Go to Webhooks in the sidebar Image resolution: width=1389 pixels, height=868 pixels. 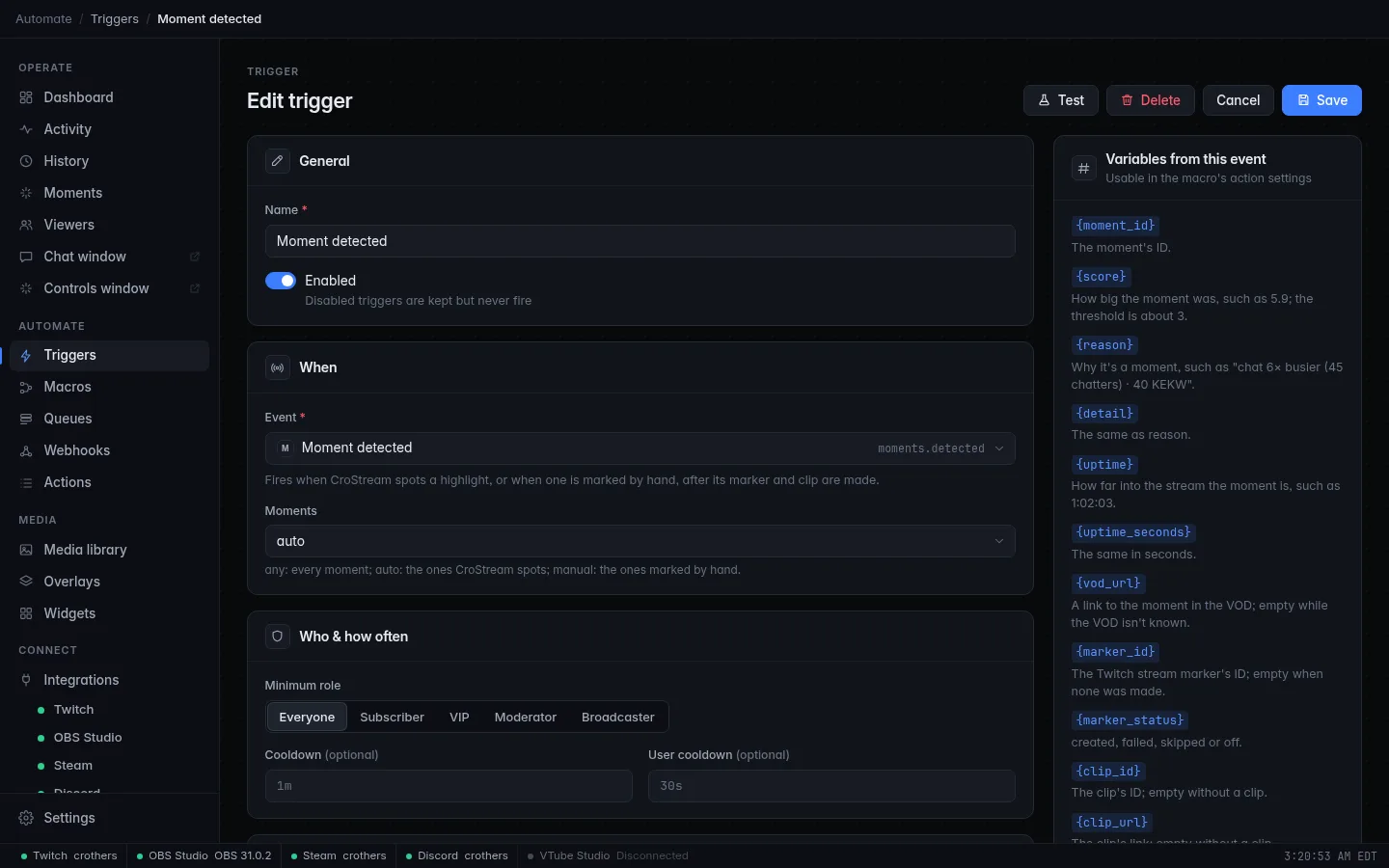(109, 450)
